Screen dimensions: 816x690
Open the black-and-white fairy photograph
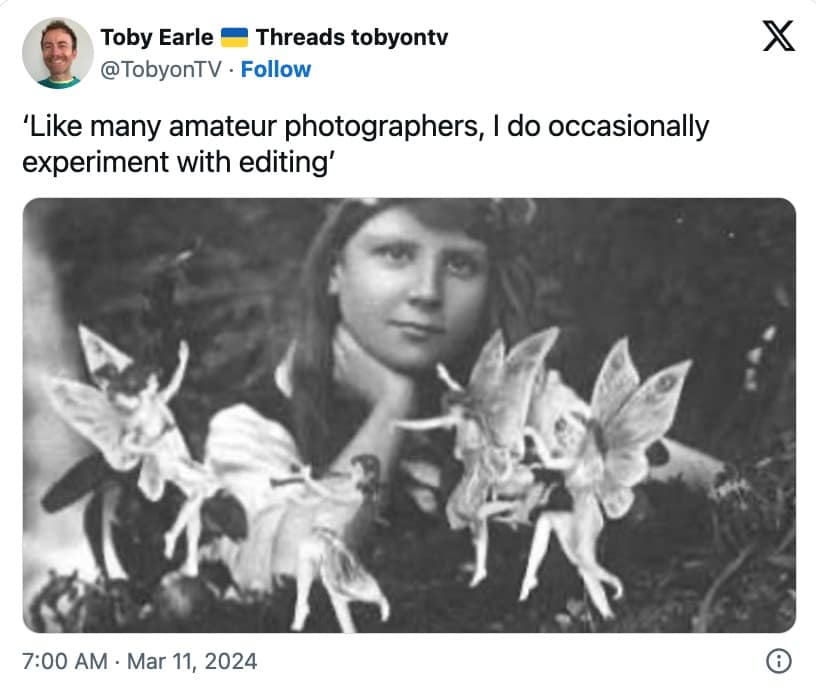click(409, 415)
